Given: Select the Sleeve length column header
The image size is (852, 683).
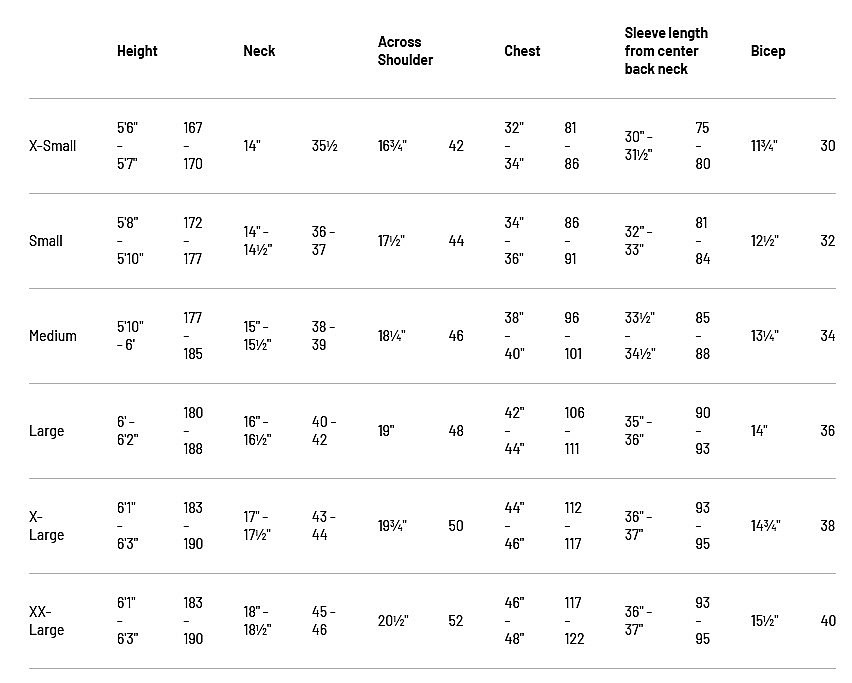Looking at the screenshot, I should (x=666, y=51).
